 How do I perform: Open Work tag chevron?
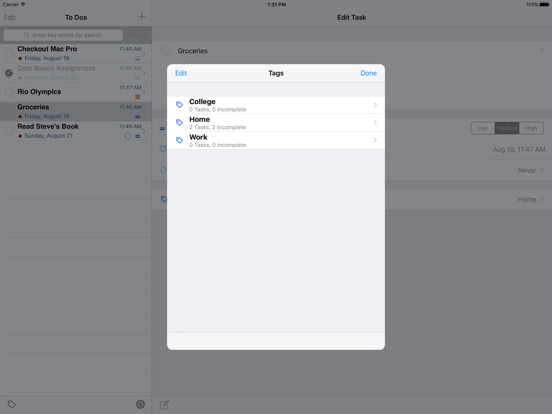(375, 140)
